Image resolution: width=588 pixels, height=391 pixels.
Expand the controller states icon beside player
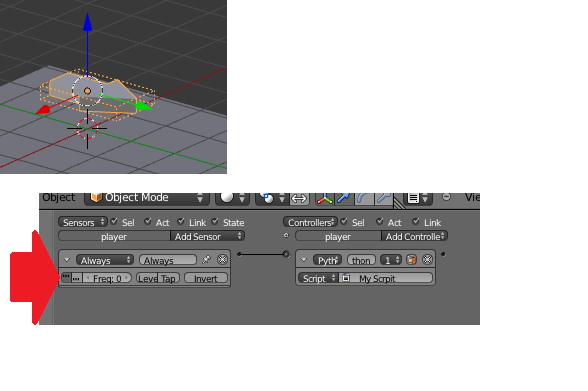pyautogui.click(x=286, y=235)
